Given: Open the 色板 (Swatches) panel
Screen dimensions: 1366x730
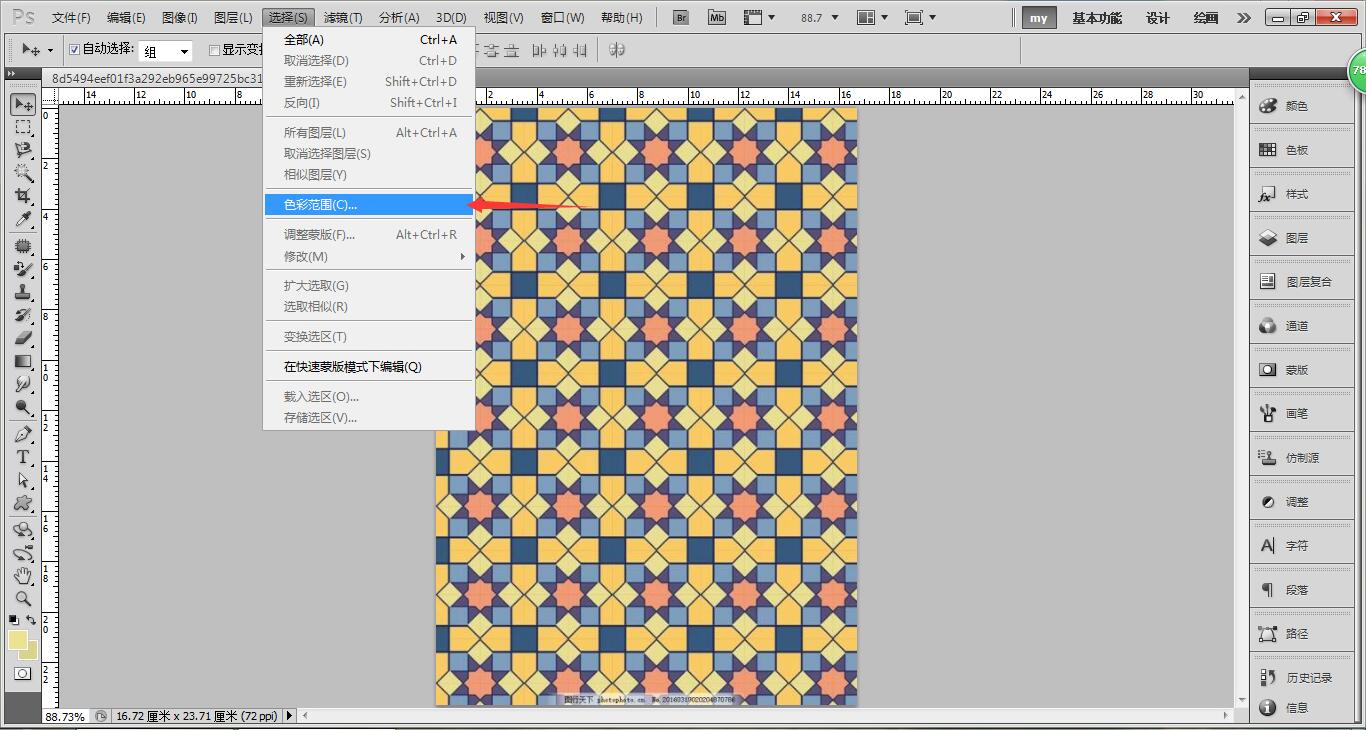Looking at the screenshot, I should [x=1300, y=148].
